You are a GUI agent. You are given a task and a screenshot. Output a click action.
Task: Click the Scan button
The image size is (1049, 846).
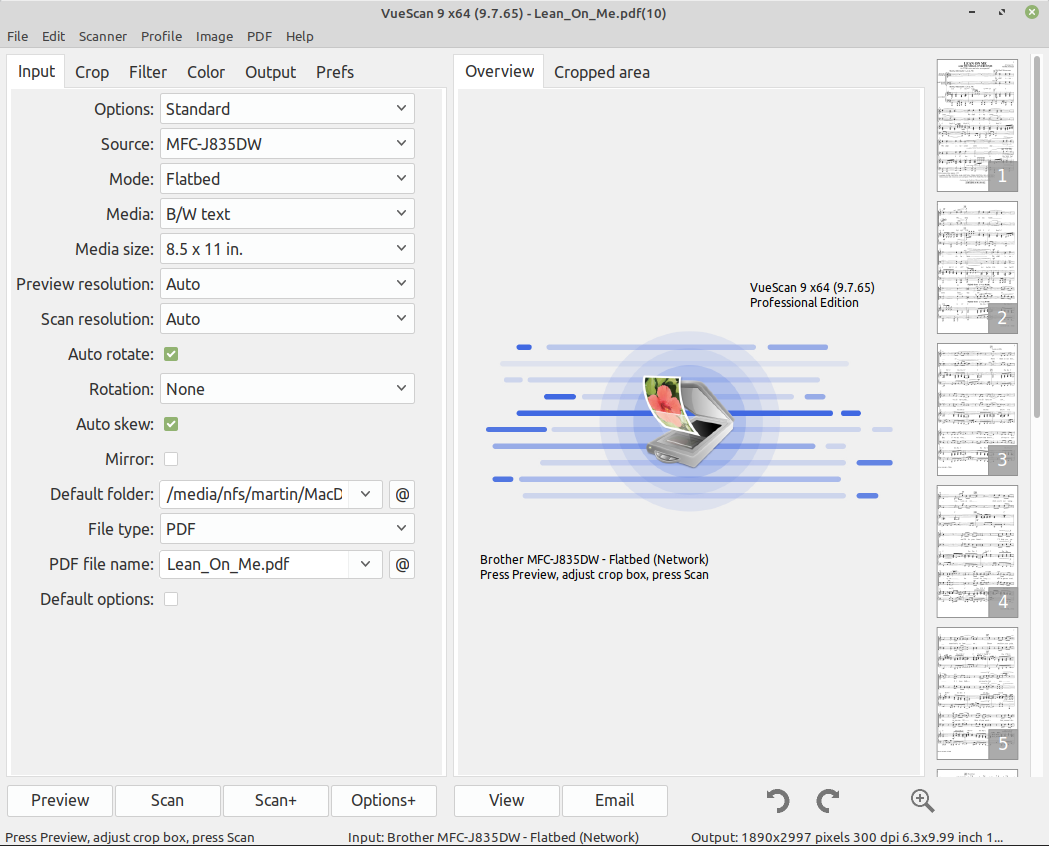coord(167,801)
